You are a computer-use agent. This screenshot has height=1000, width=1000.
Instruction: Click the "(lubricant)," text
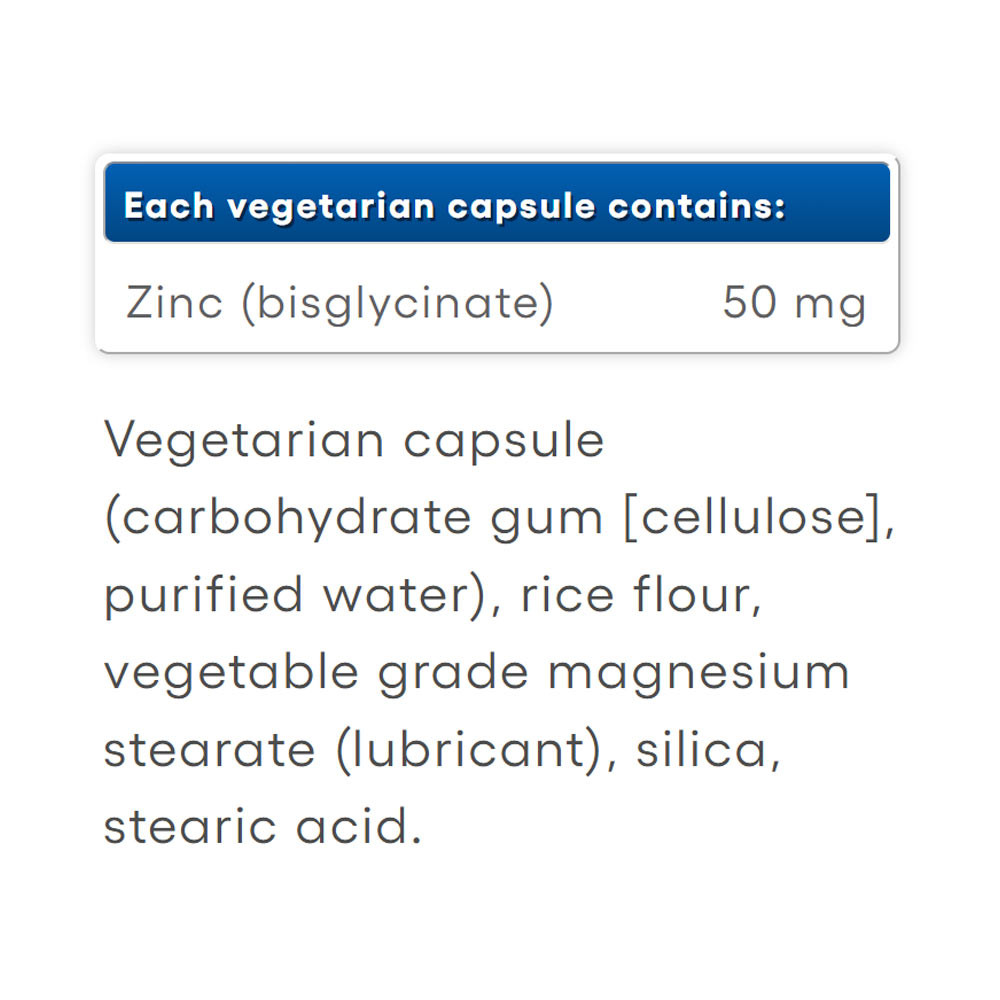pyautogui.click(x=478, y=750)
